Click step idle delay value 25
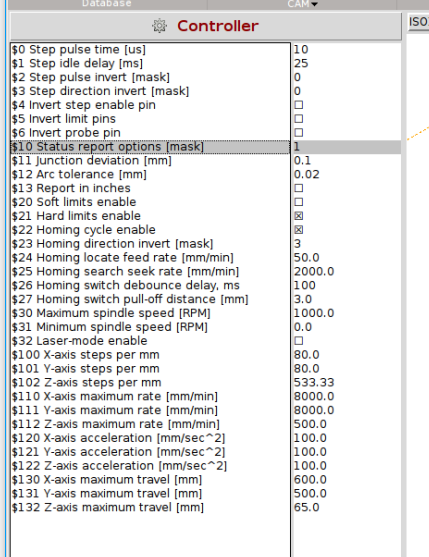 click(x=301, y=64)
